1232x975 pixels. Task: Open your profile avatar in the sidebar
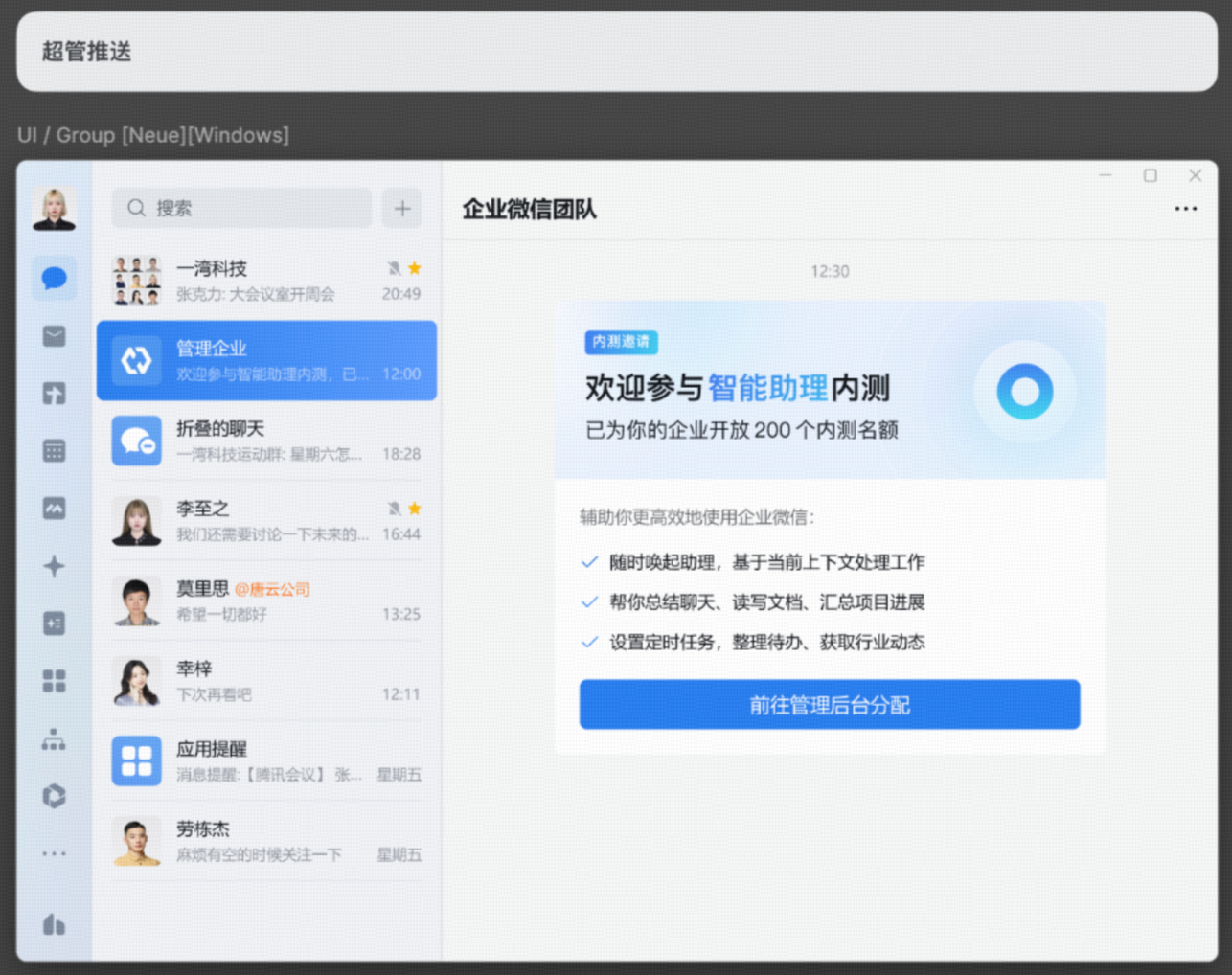point(54,209)
